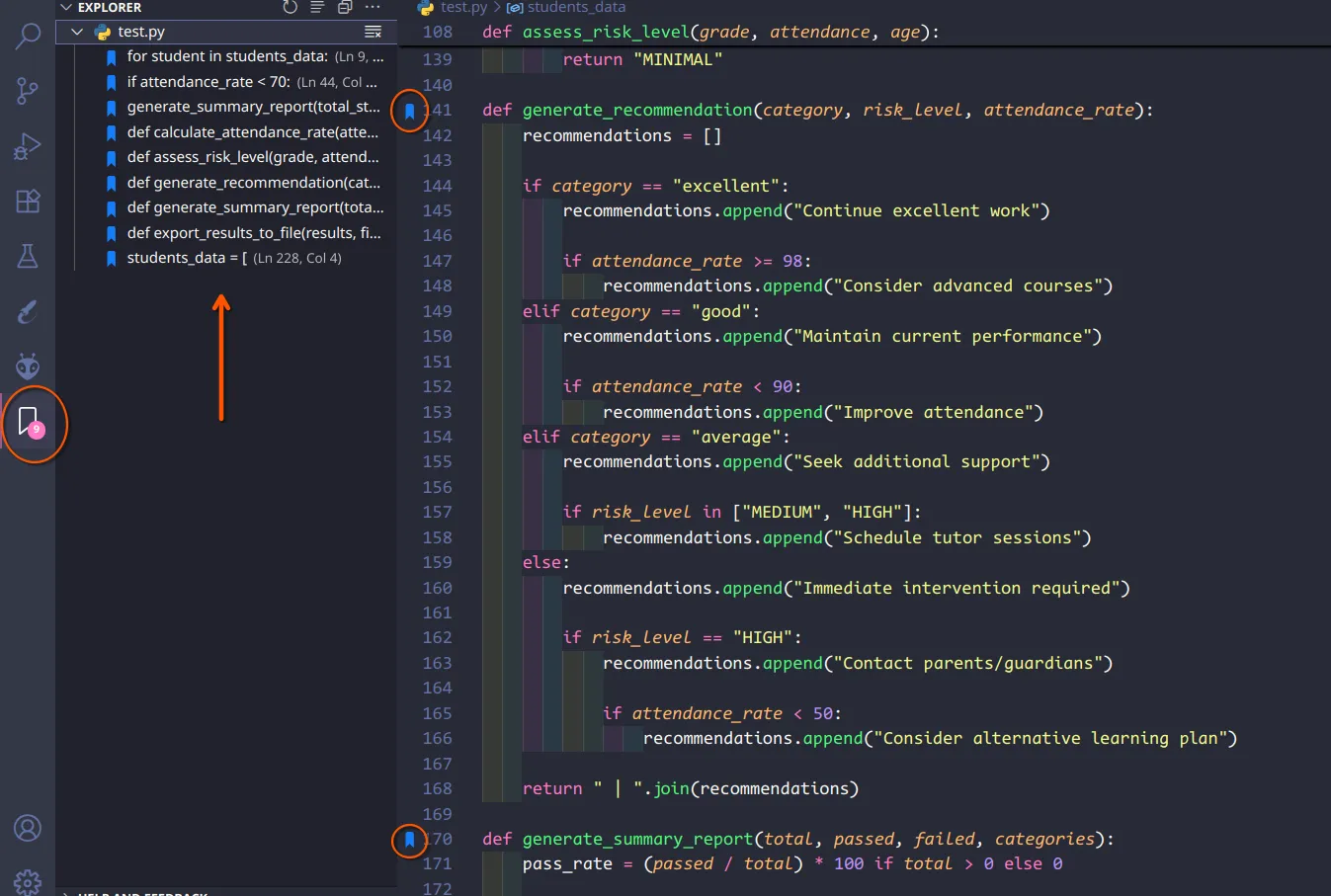
Task: Click the list view icon in Explorer header
Action: pos(317,7)
